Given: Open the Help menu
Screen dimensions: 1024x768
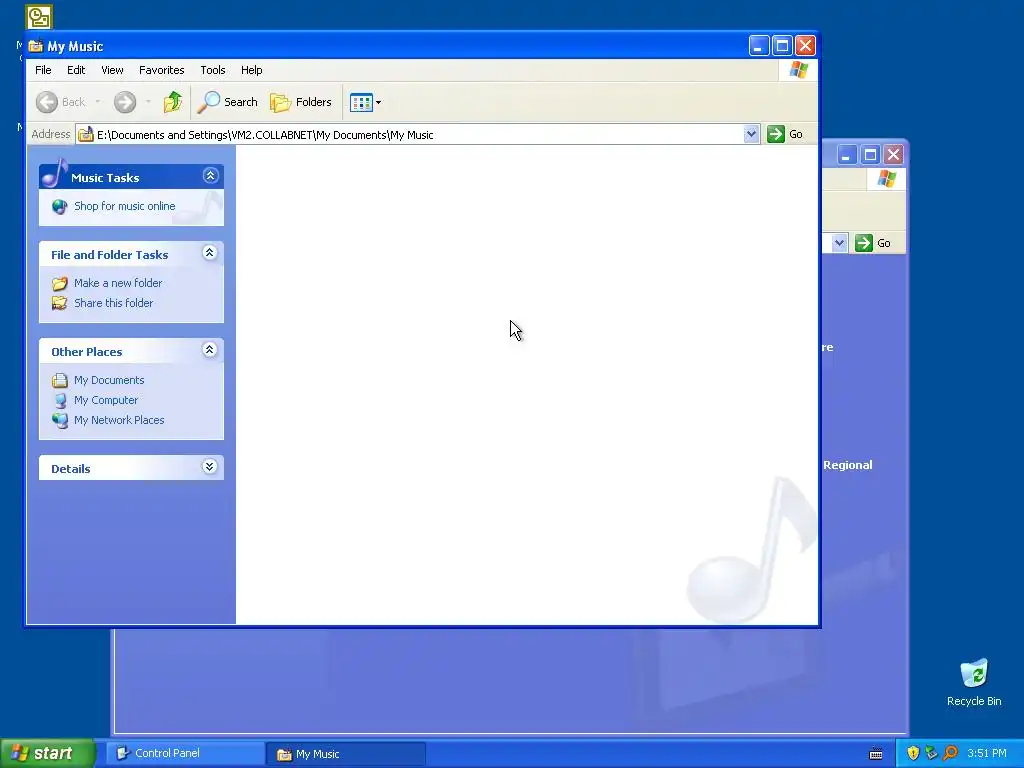Looking at the screenshot, I should coord(251,70).
